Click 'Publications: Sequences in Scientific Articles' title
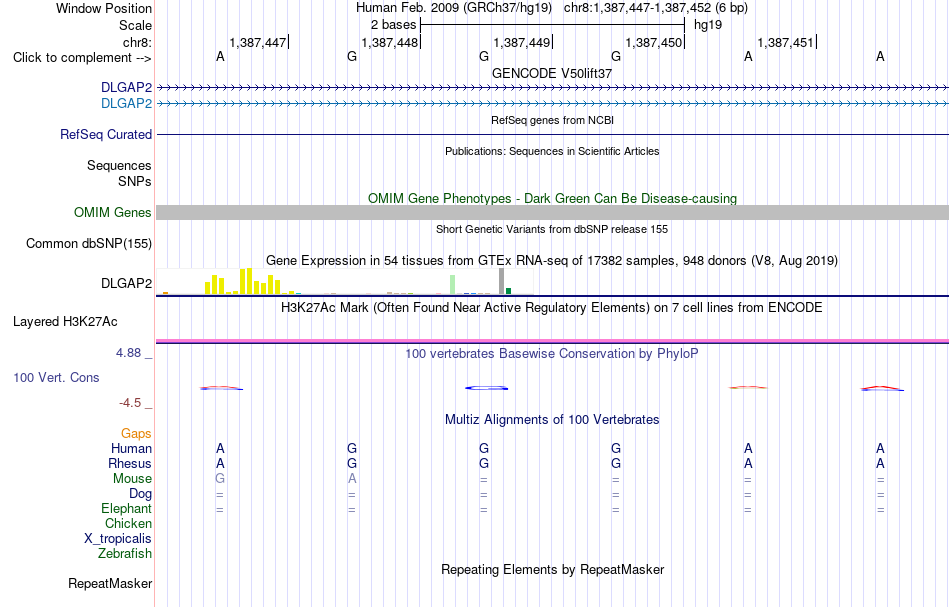This screenshot has width=950, height=607. pos(552,151)
